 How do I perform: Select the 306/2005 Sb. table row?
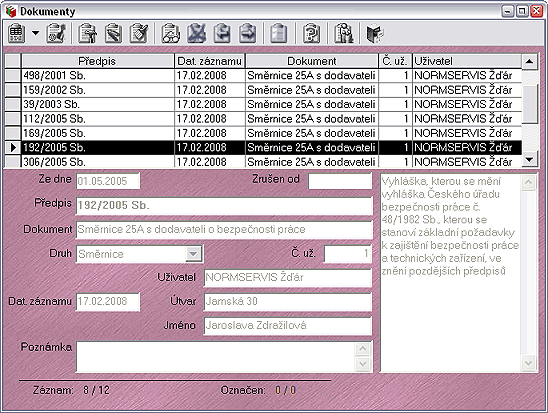263,162
